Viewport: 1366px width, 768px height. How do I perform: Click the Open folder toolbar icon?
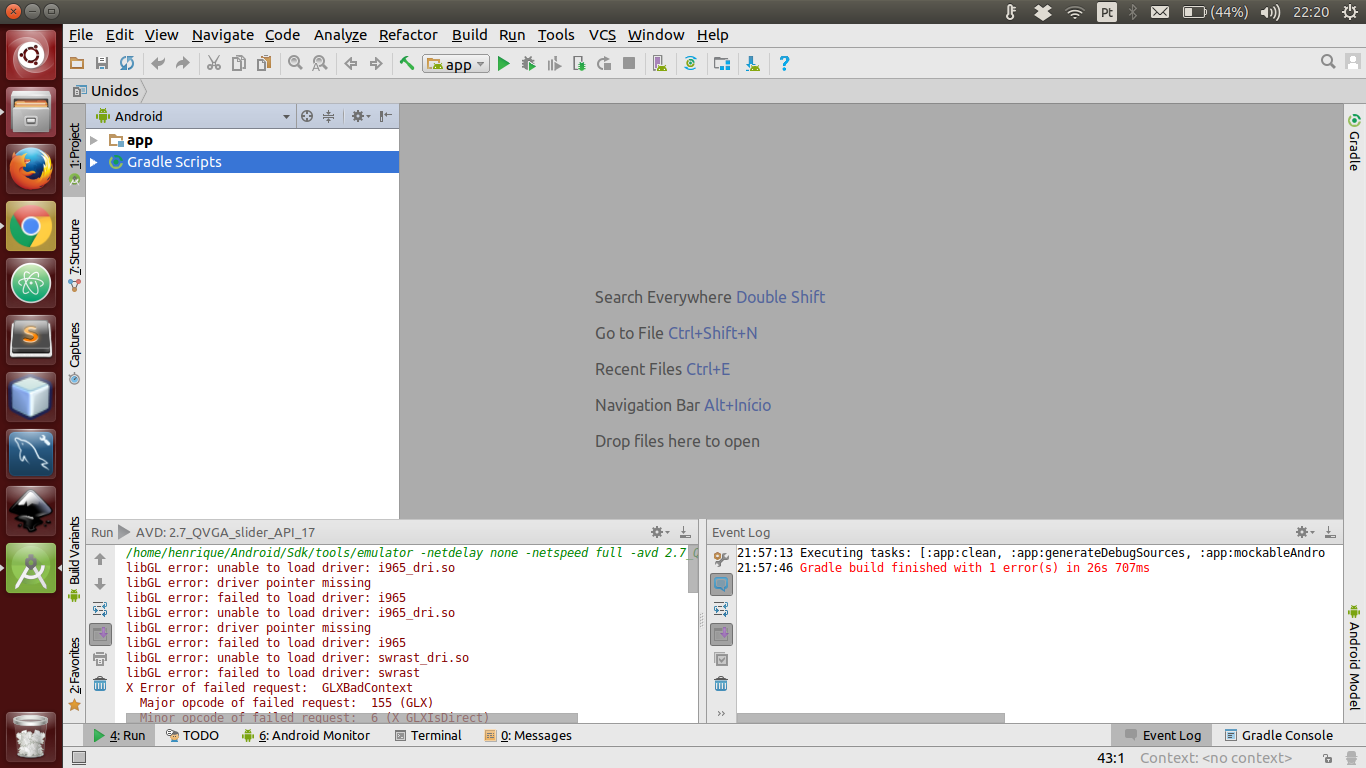pyautogui.click(x=77, y=63)
